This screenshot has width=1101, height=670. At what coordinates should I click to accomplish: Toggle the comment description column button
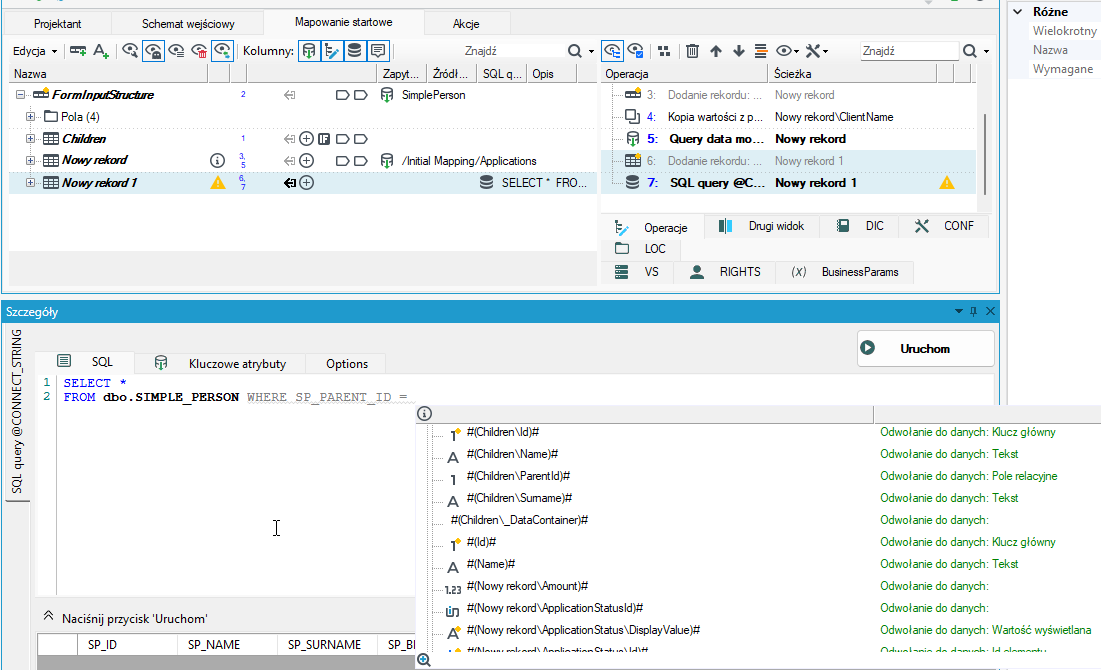pyautogui.click(x=378, y=51)
